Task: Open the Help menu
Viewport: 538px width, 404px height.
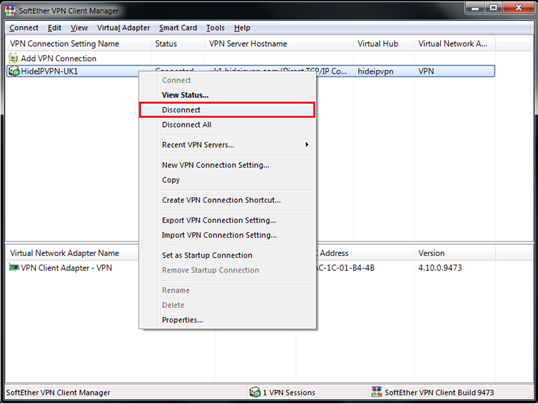Action: tap(242, 28)
